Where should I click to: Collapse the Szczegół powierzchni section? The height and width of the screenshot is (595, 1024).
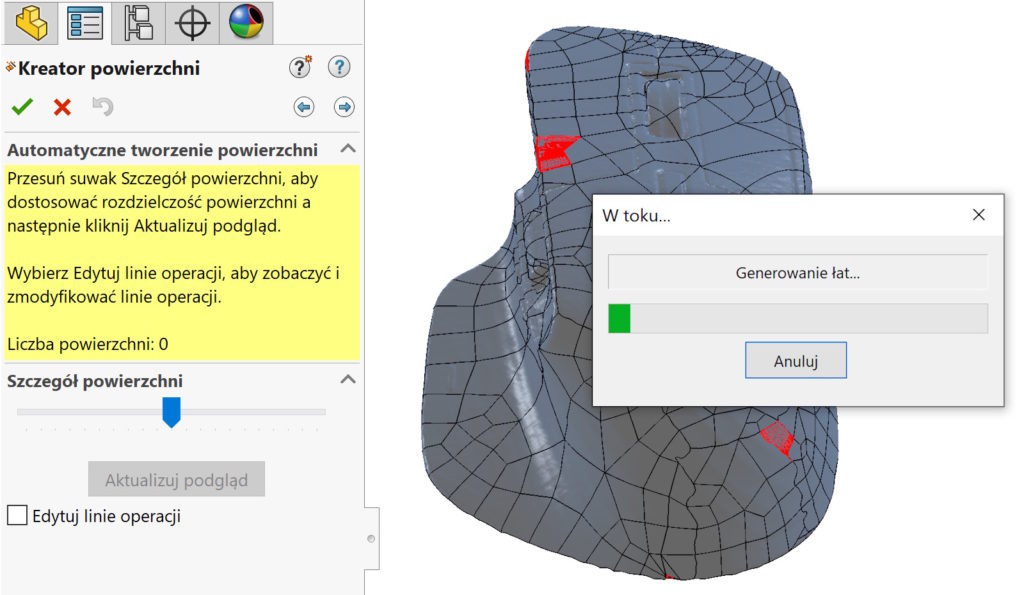pyautogui.click(x=348, y=380)
